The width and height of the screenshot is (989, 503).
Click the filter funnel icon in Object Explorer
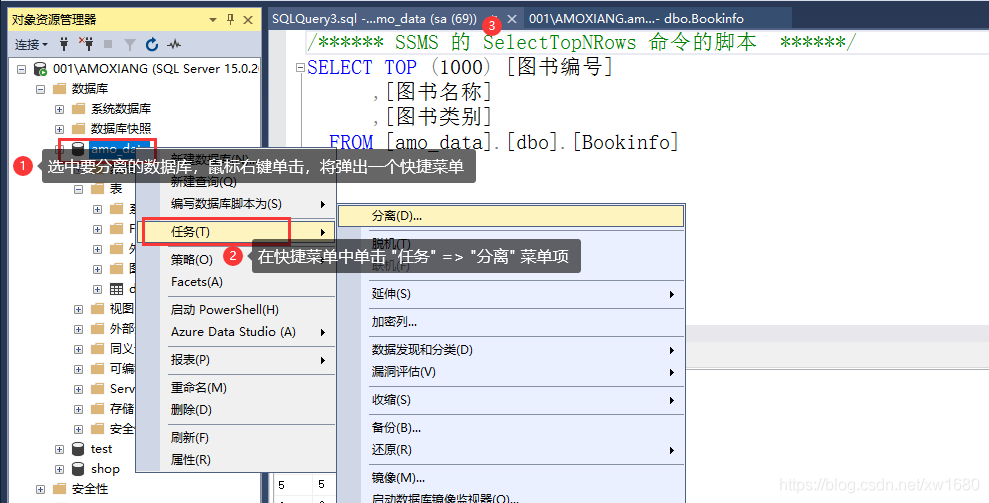130,44
